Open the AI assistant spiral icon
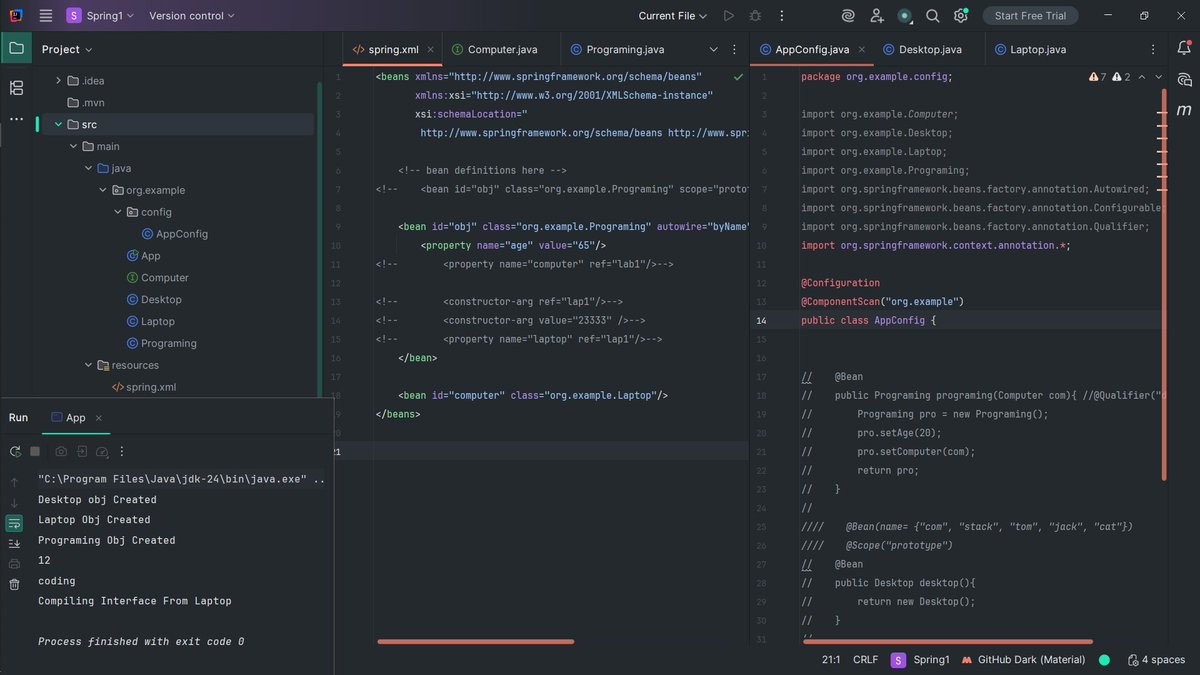The width and height of the screenshot is (1200, 675). 848,16
